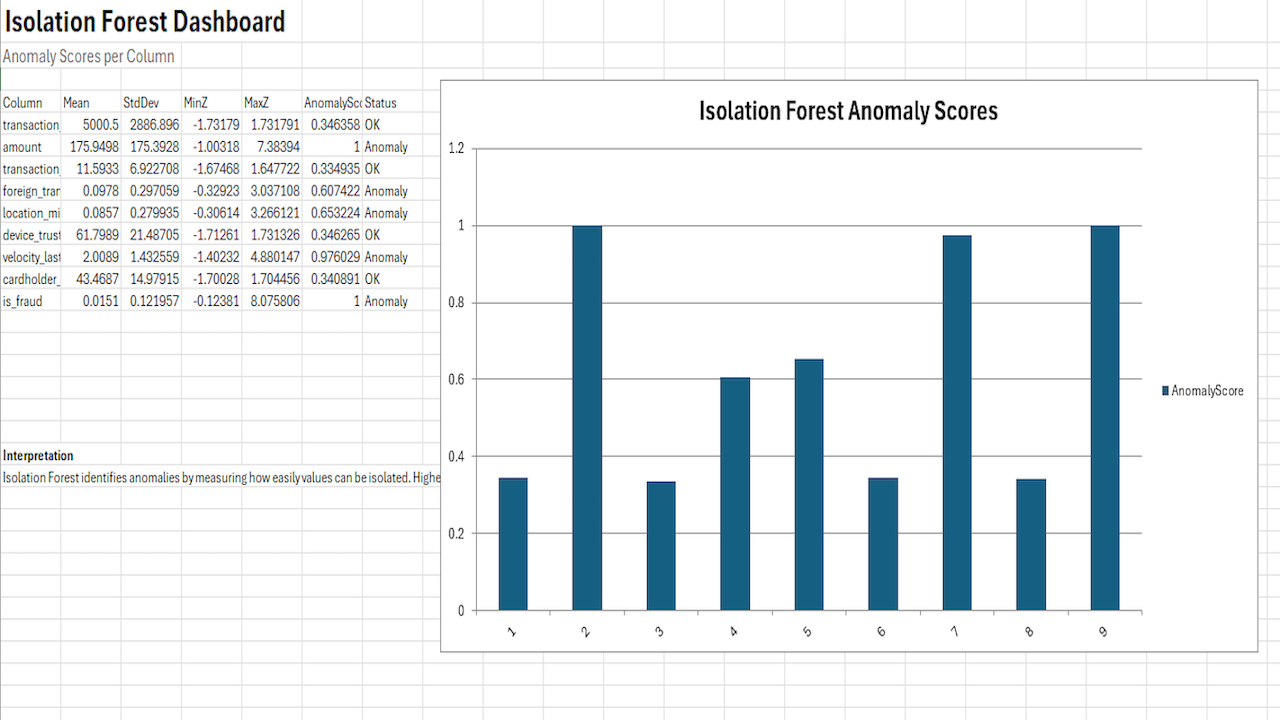
Task: Click the bar for category 7
Action: tap(957, 423)
